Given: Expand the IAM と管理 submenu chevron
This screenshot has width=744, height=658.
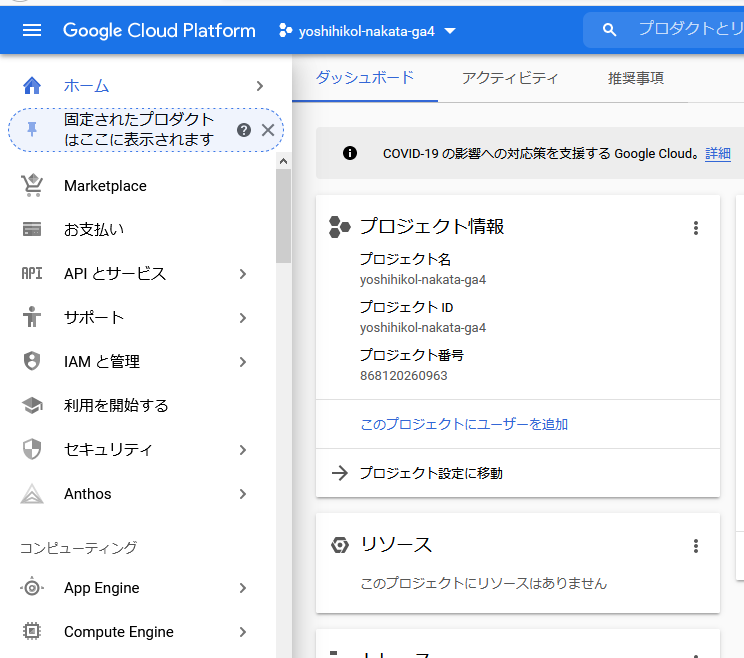Looking at the screenshot, I should tap(243, 361).
